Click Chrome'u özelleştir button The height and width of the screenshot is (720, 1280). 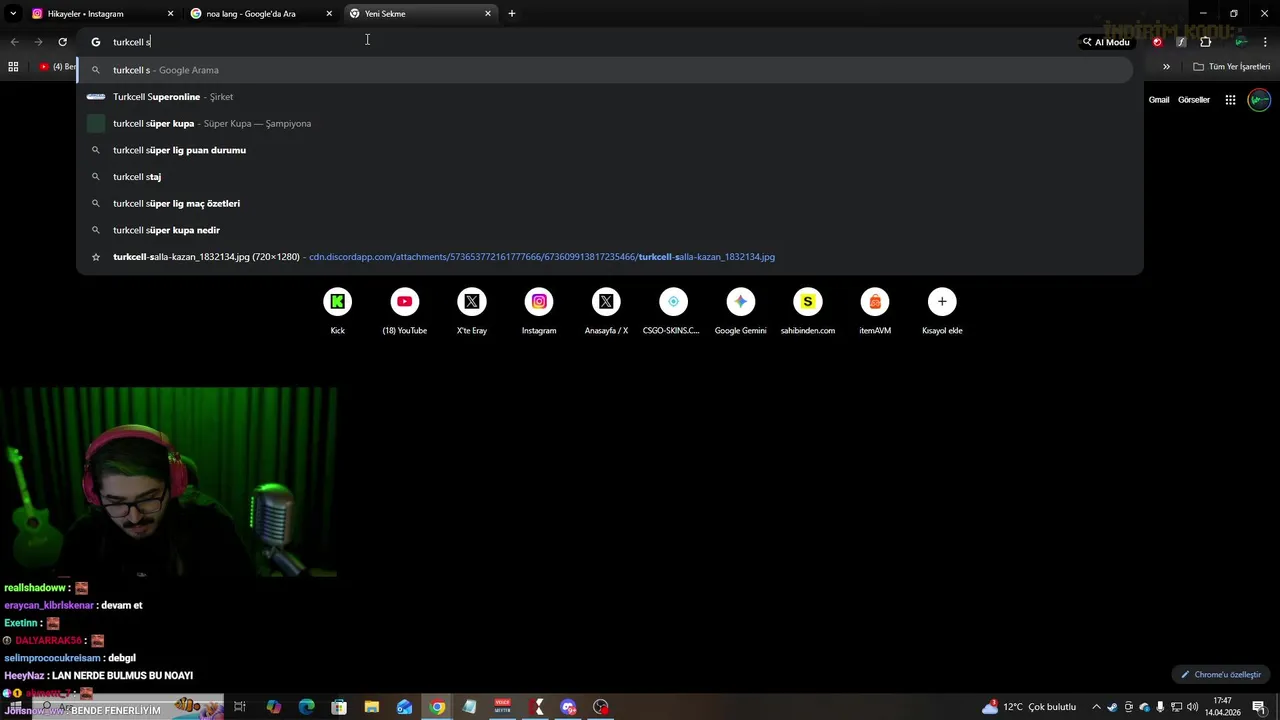tap(1220, 675)
